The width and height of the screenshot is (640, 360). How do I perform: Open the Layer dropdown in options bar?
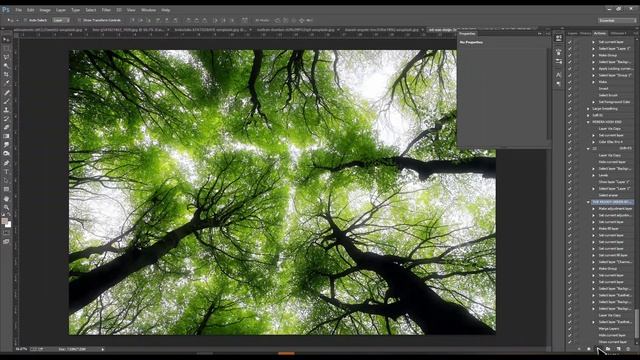[x=61, y=20]
